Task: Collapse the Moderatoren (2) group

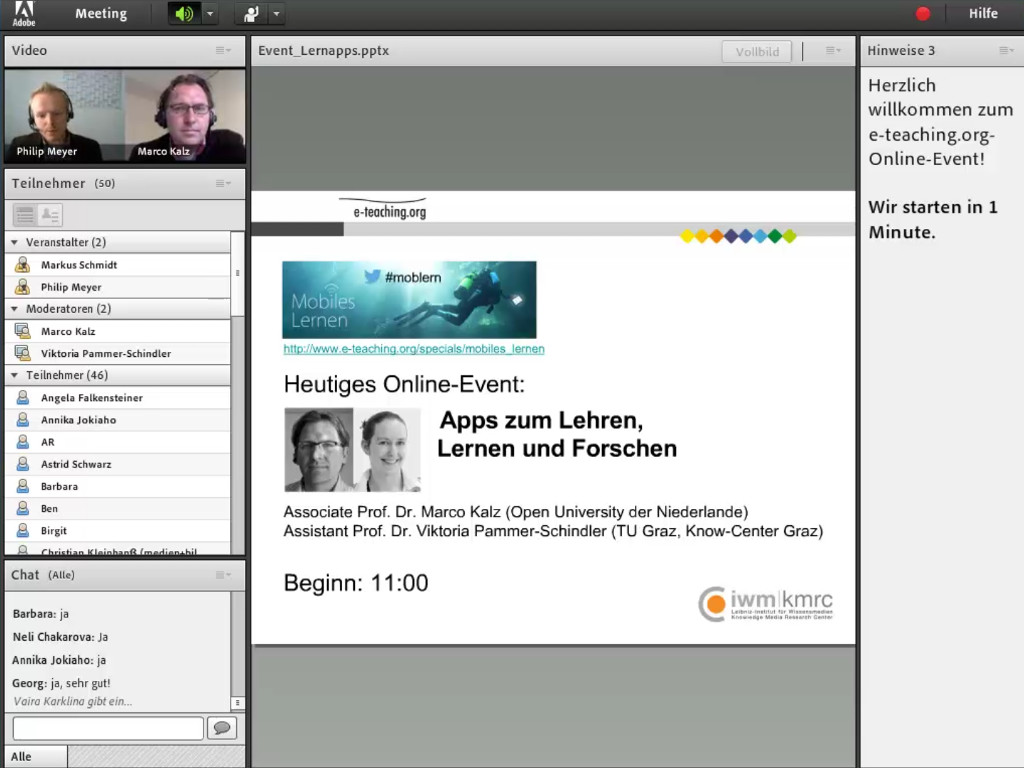Action: tap(14, 309)
